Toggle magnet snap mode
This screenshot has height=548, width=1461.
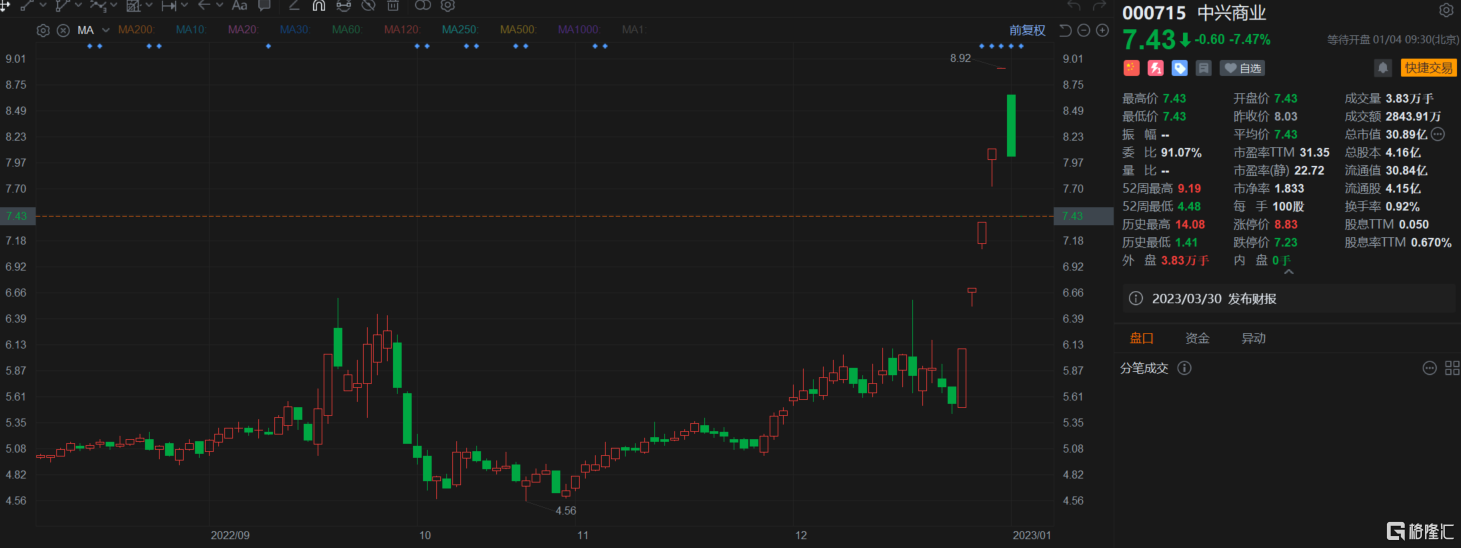click(319, 5)
